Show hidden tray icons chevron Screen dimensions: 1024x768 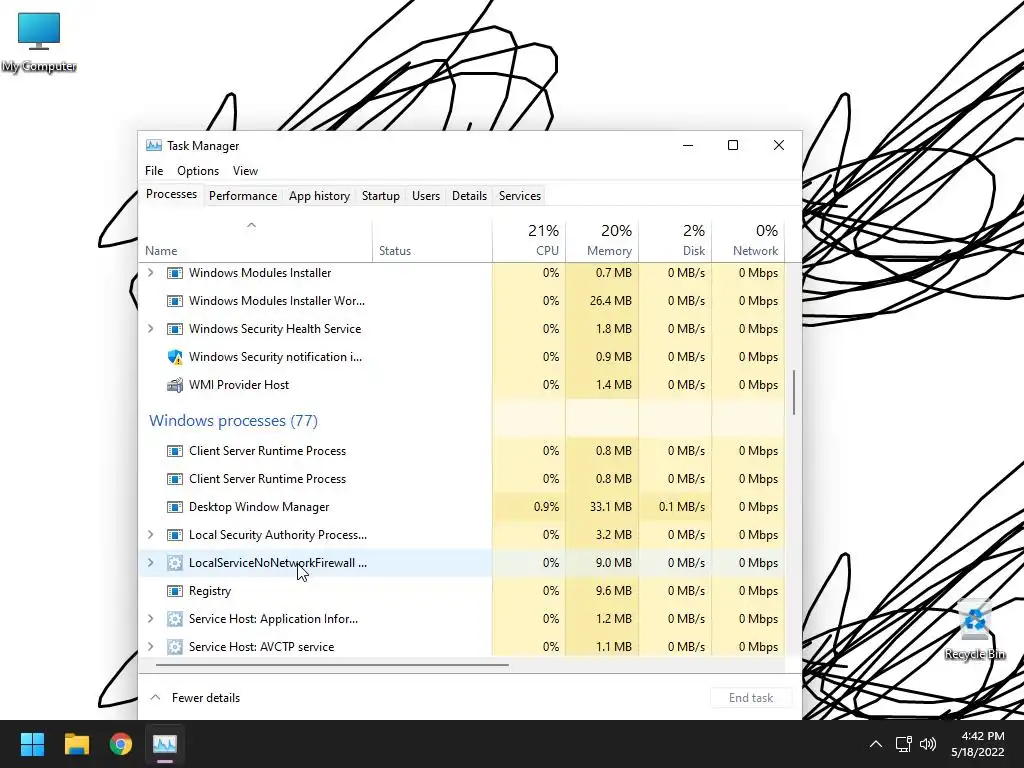pos(876,744)
